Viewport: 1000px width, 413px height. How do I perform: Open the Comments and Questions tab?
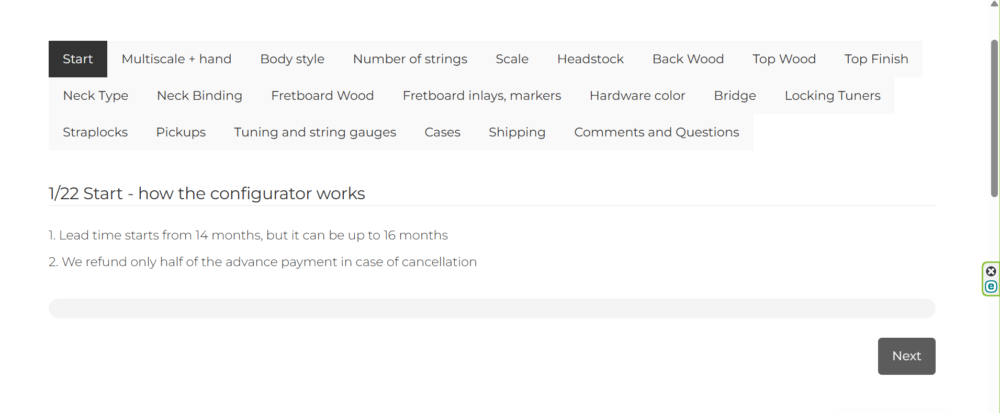point(656,132)
